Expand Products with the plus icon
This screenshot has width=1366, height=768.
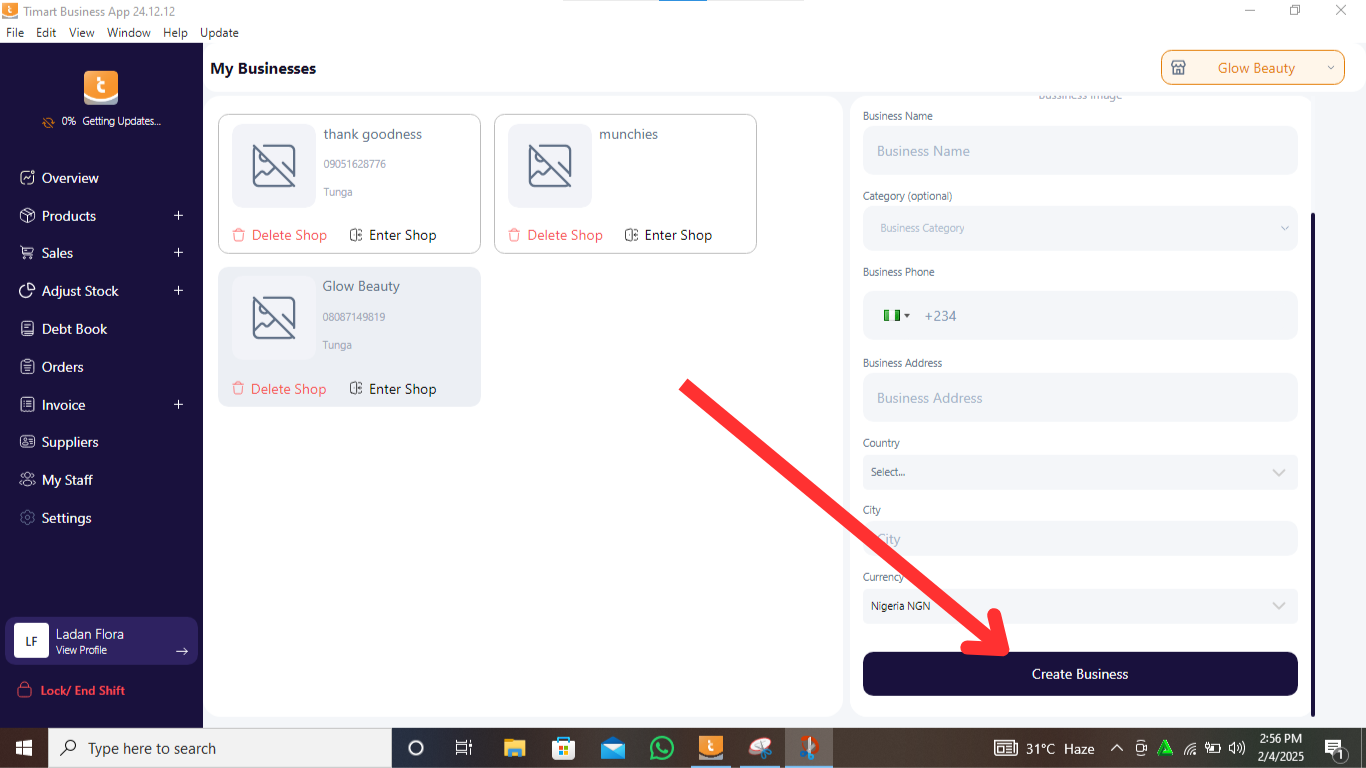(x=179, y=215)
